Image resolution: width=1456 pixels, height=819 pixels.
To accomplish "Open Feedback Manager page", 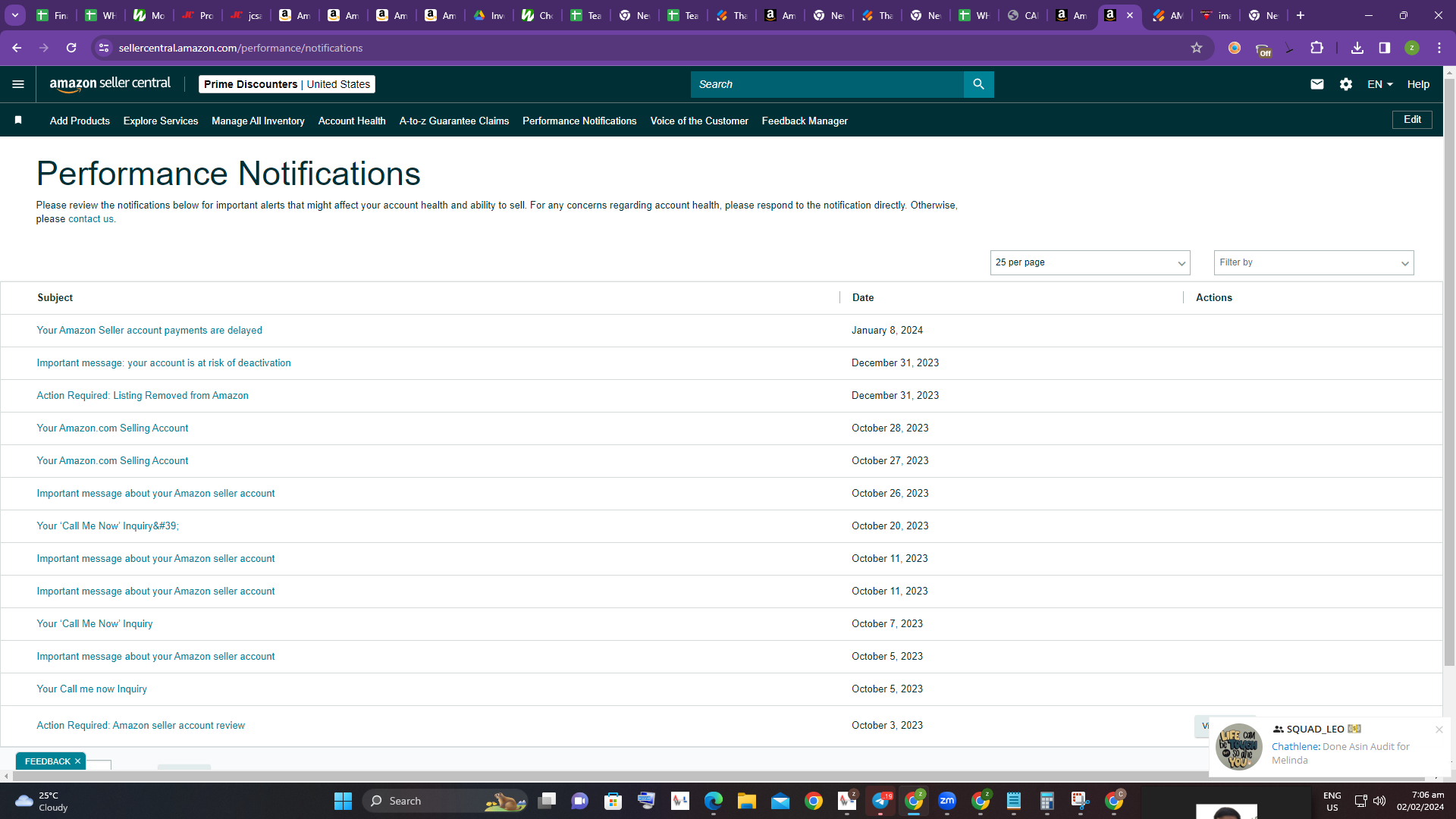I will [x=805, y=121].
